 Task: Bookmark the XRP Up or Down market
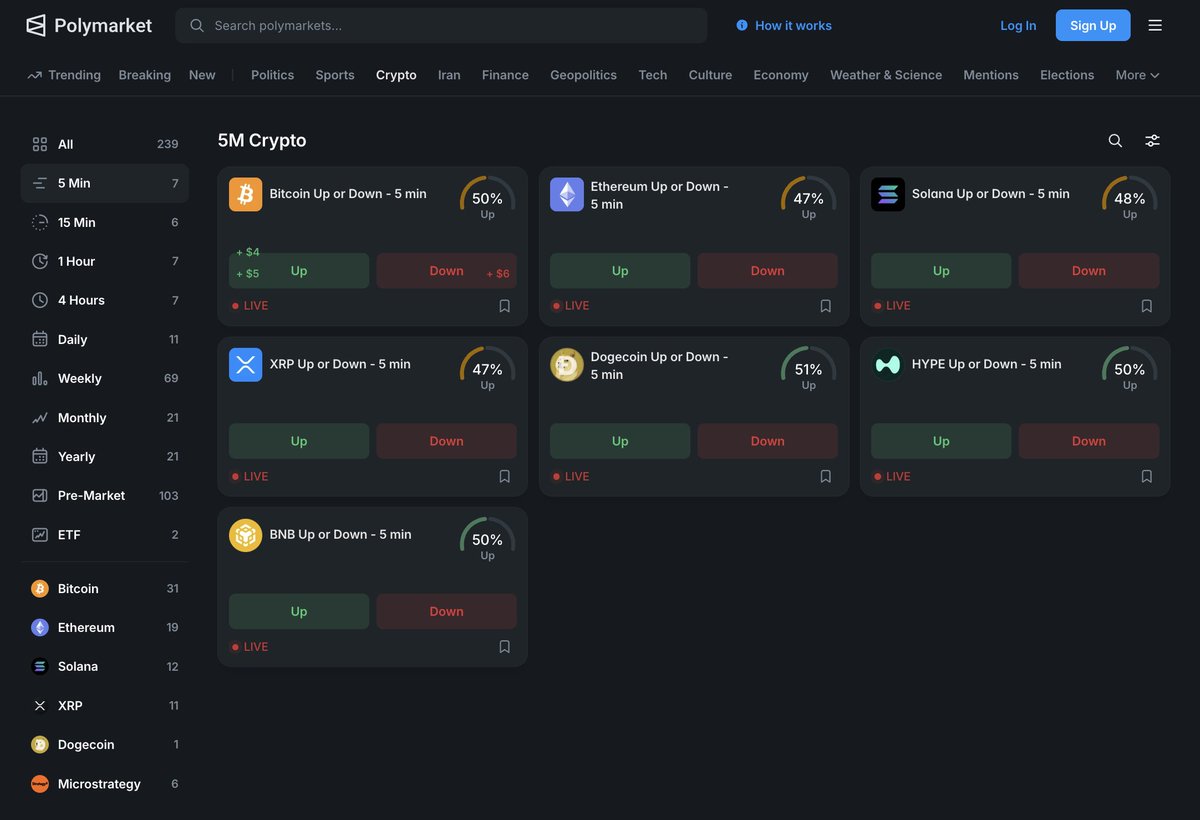click(x=505, y=476)
